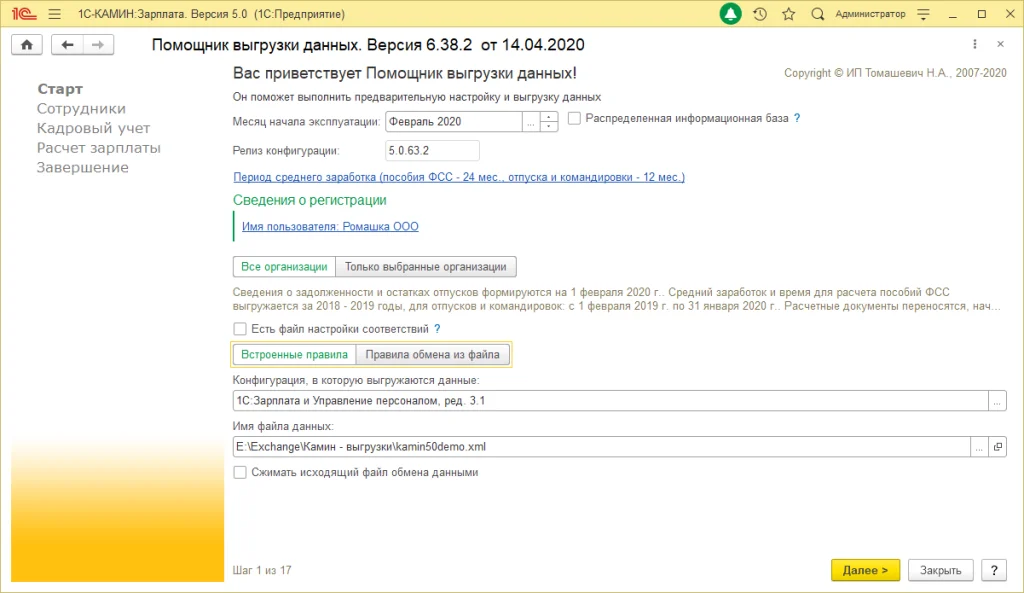Show the history clock icon
The image size is (1024, 593).
[760, 14]
